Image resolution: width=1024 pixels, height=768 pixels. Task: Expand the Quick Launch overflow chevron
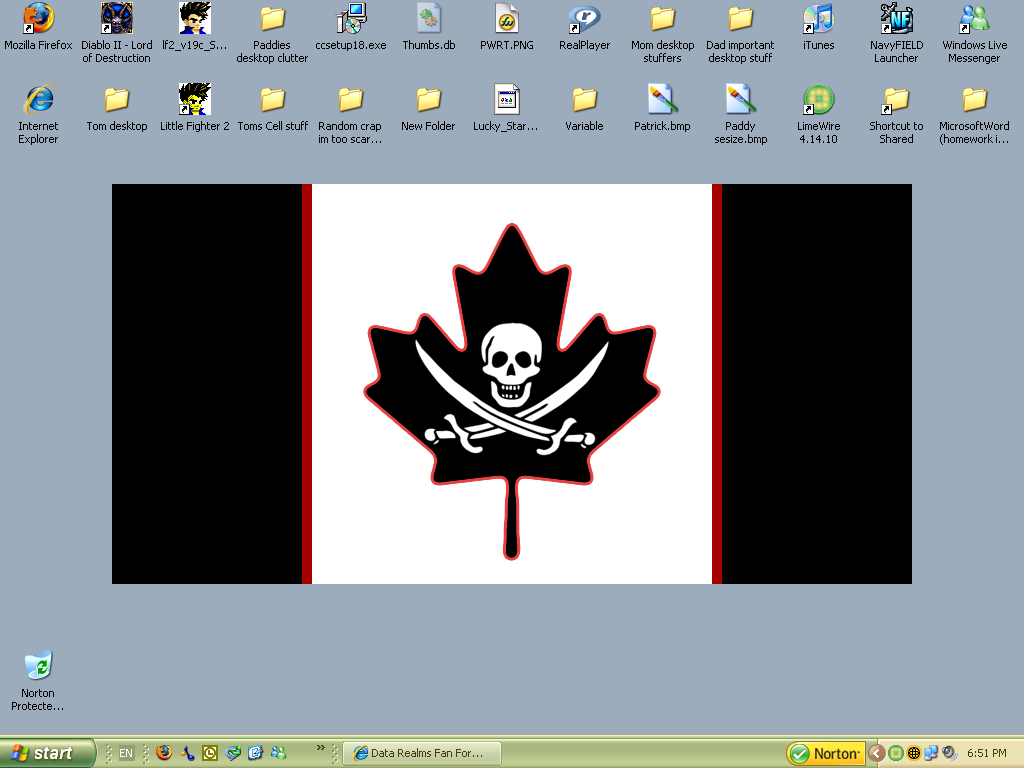[x=321, y=747]
